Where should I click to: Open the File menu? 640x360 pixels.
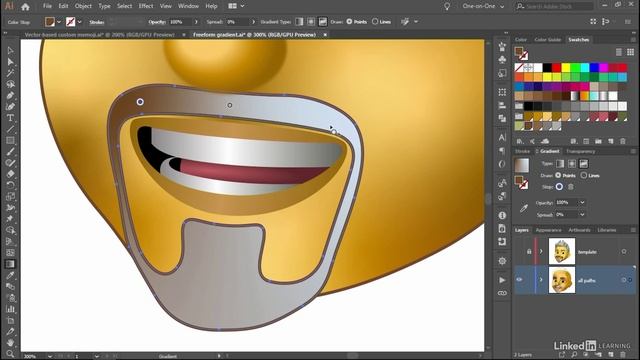(47, 6)
